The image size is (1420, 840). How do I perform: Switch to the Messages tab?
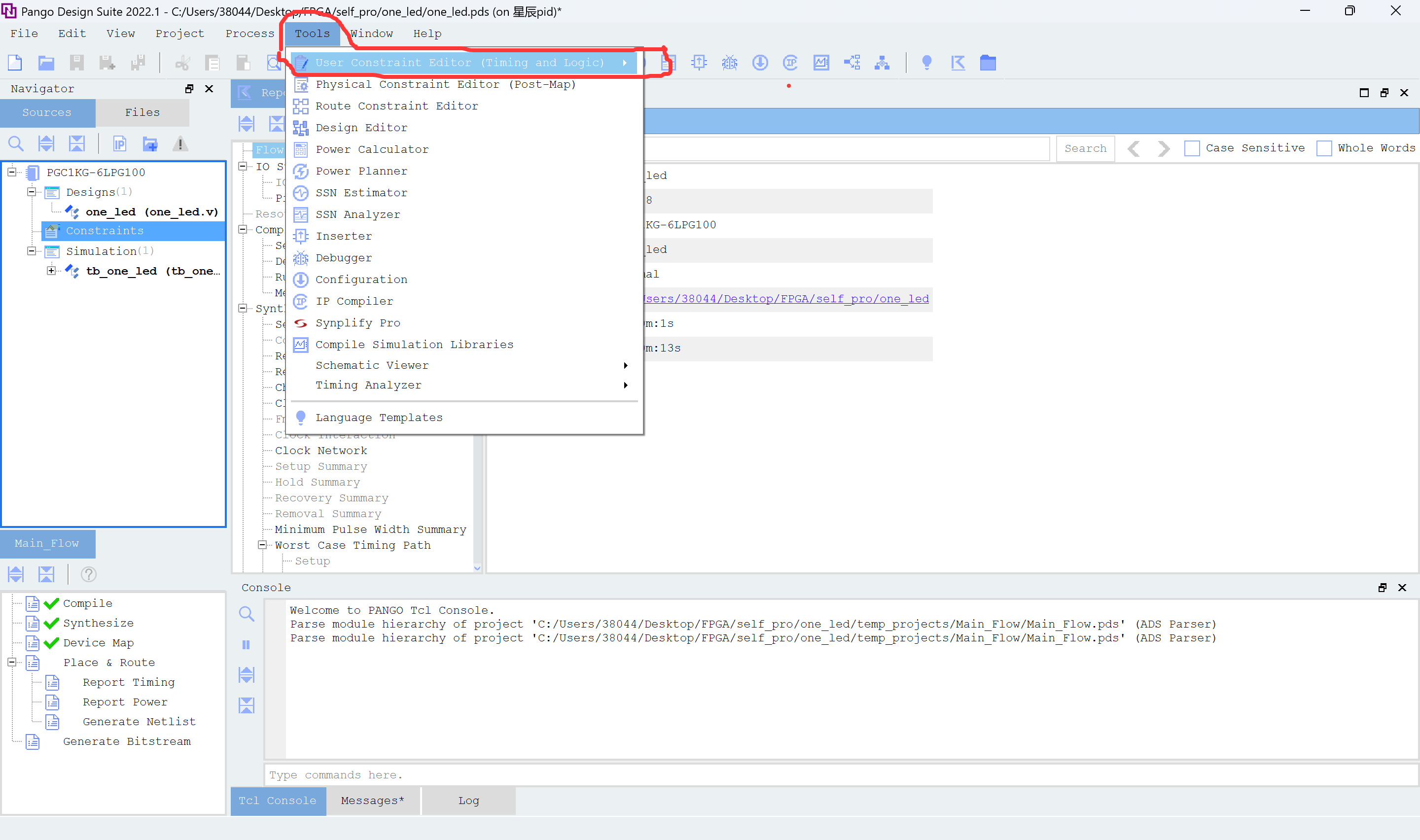[372, 801]
